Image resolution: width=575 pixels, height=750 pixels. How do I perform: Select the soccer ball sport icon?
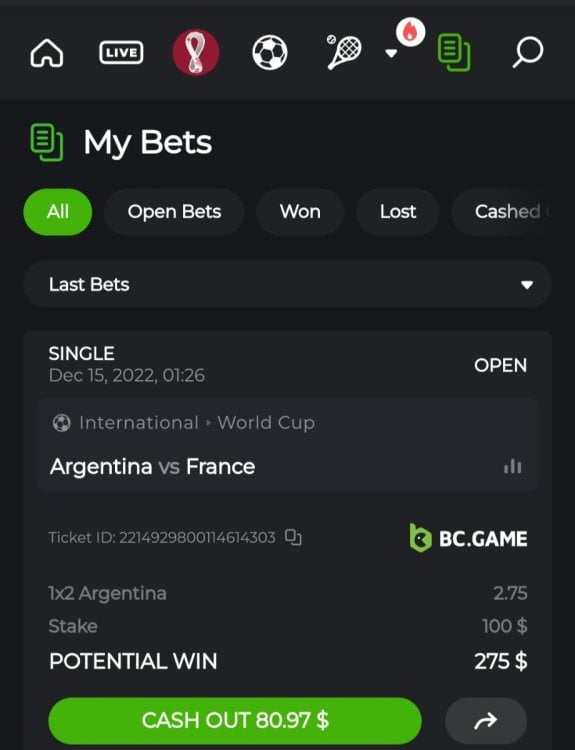click(270, 53)
